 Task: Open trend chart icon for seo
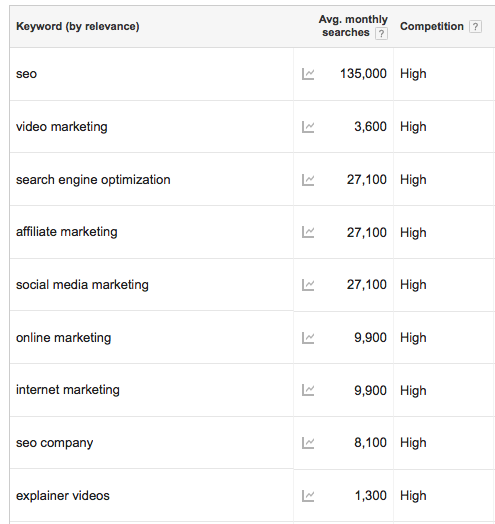pyautogui.click(x=308, y=74)
